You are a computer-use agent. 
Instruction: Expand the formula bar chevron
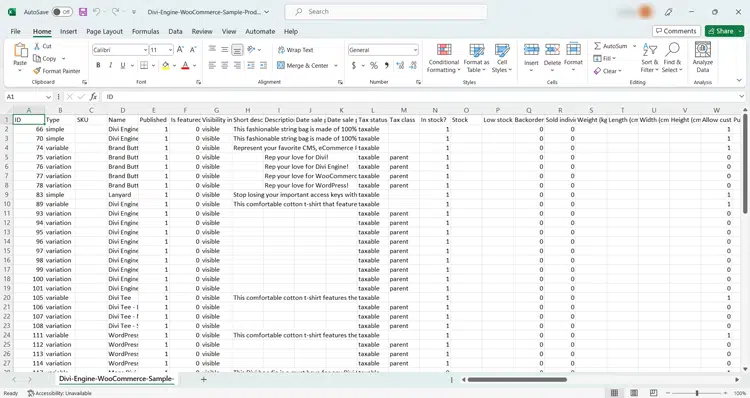pos(741,97)
